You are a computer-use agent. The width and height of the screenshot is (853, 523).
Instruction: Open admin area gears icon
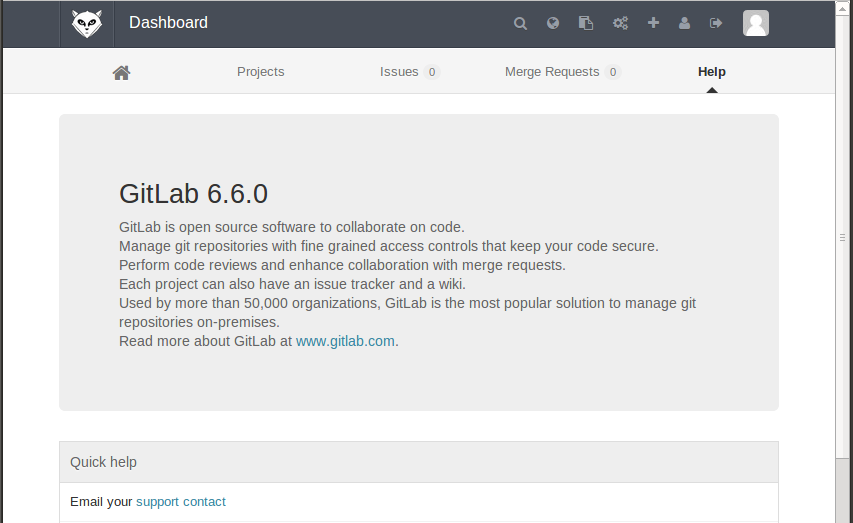(x=620, y=23)
